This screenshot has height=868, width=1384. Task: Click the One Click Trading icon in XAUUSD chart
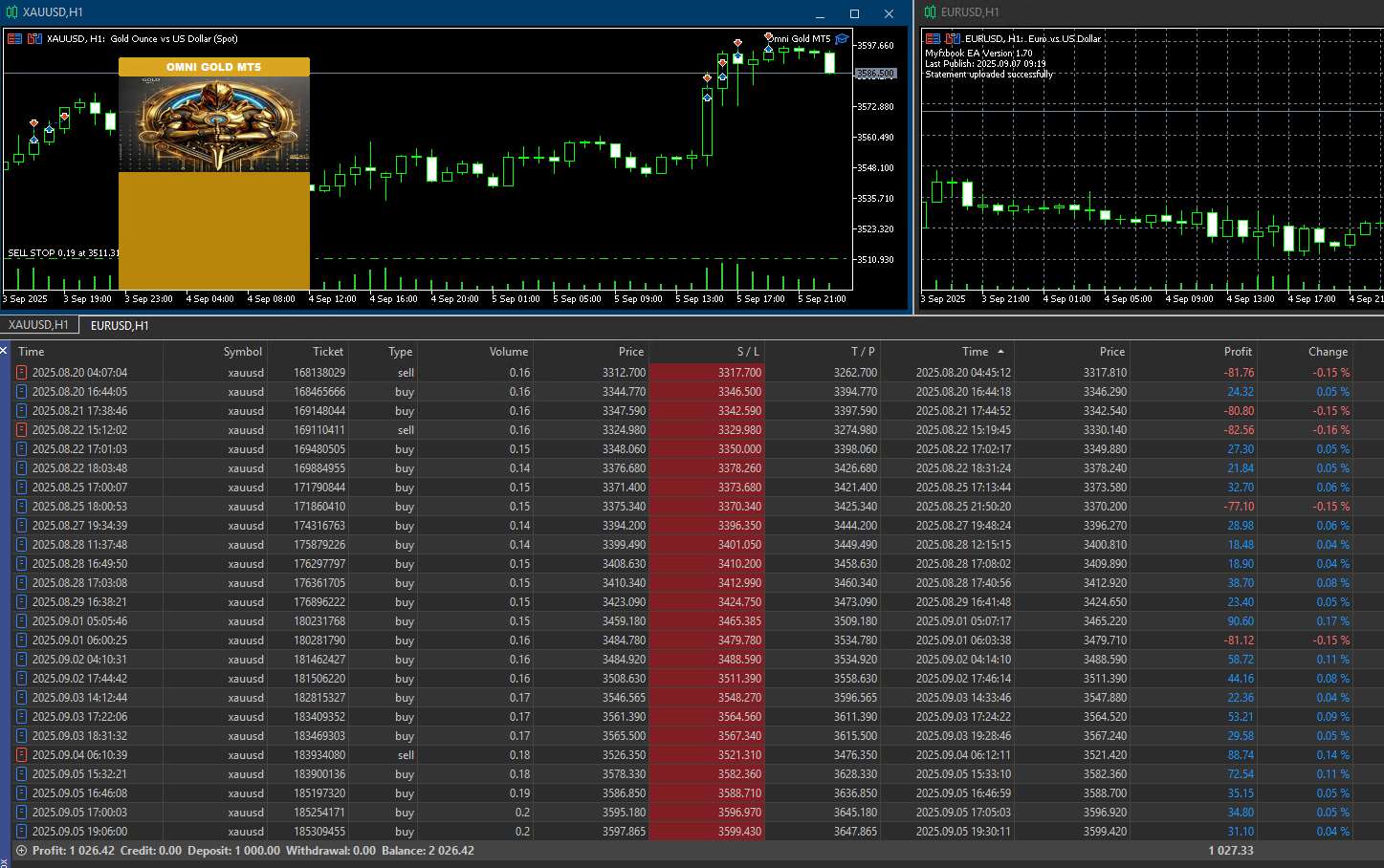14,39
